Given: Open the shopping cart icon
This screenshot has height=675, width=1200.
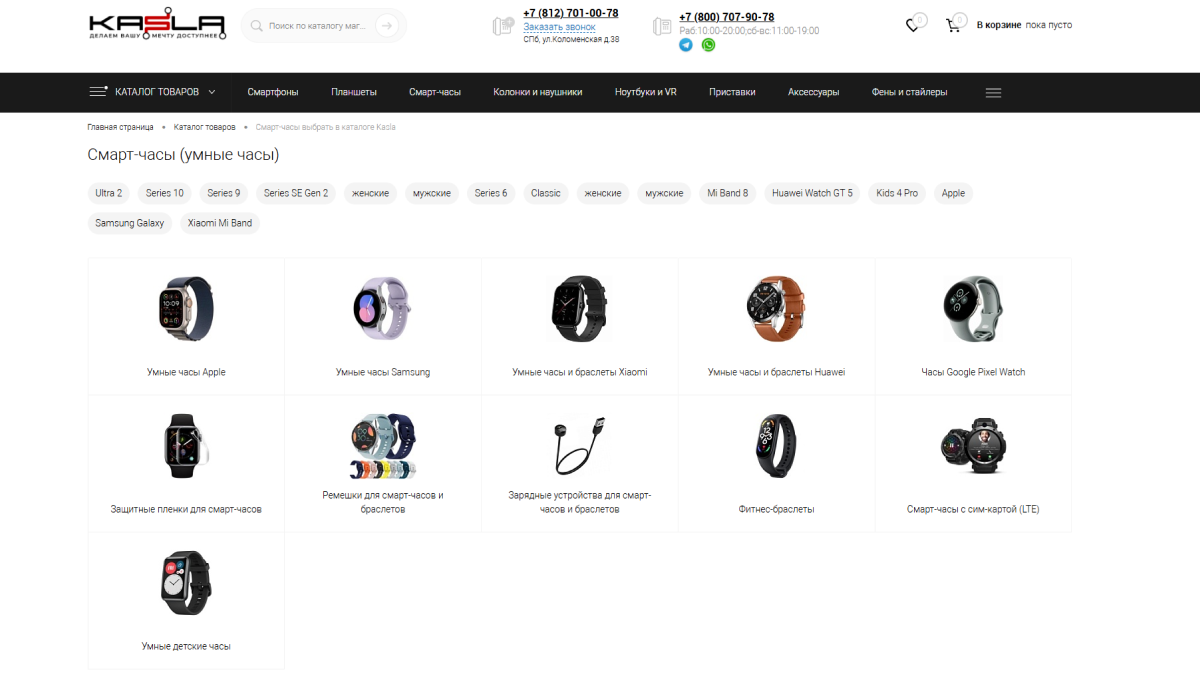Looking at the screenshot, I should (953, 26).
